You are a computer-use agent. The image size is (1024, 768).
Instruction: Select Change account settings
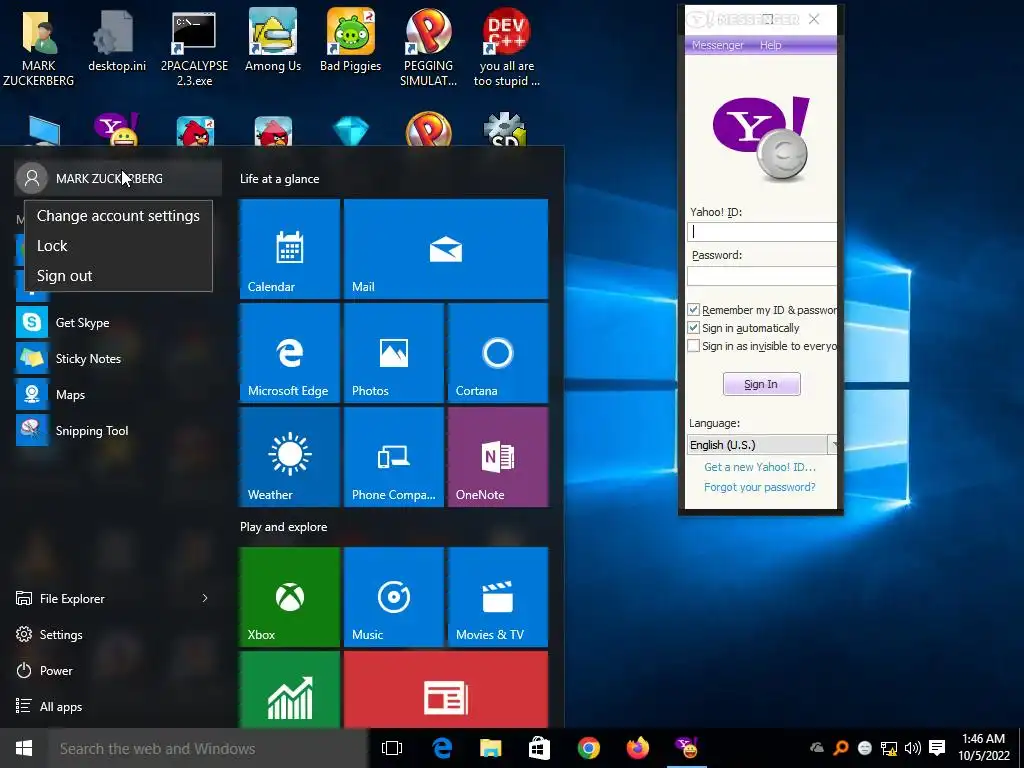click(118, 216)
